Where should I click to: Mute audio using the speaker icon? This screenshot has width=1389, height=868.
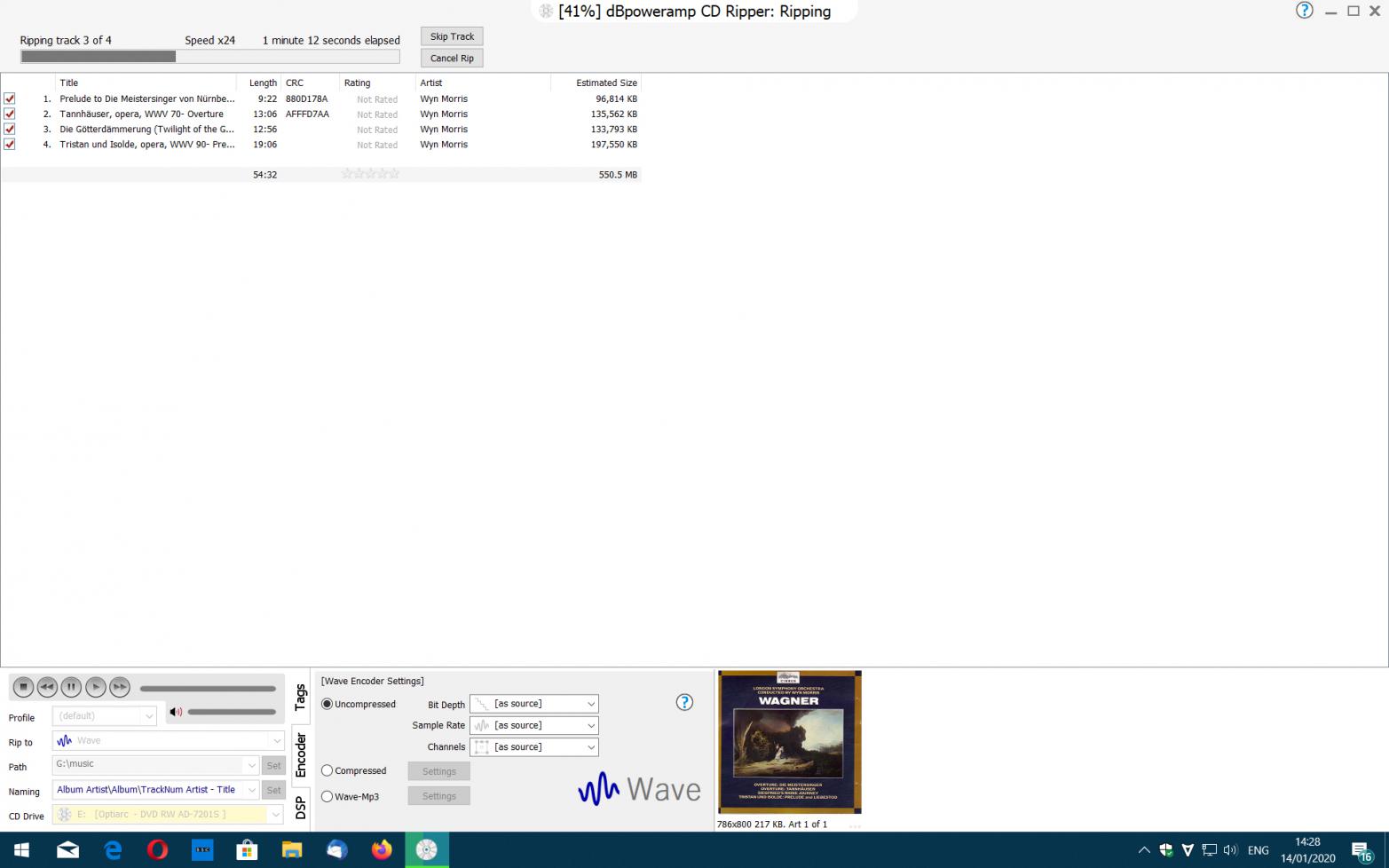pyautogui.click(x=176, y=712)
